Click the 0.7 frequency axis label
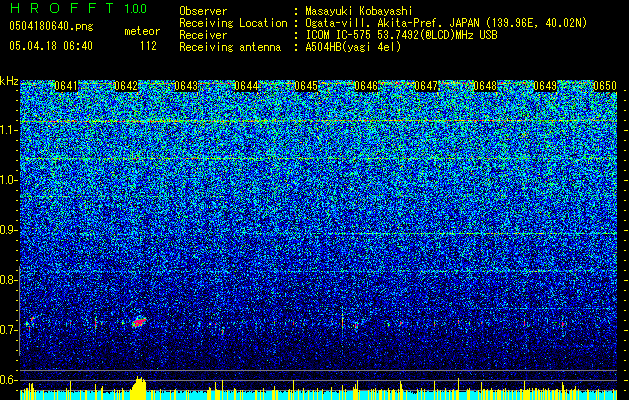This screenshot has width=629, height=400. tap(8, 330)
